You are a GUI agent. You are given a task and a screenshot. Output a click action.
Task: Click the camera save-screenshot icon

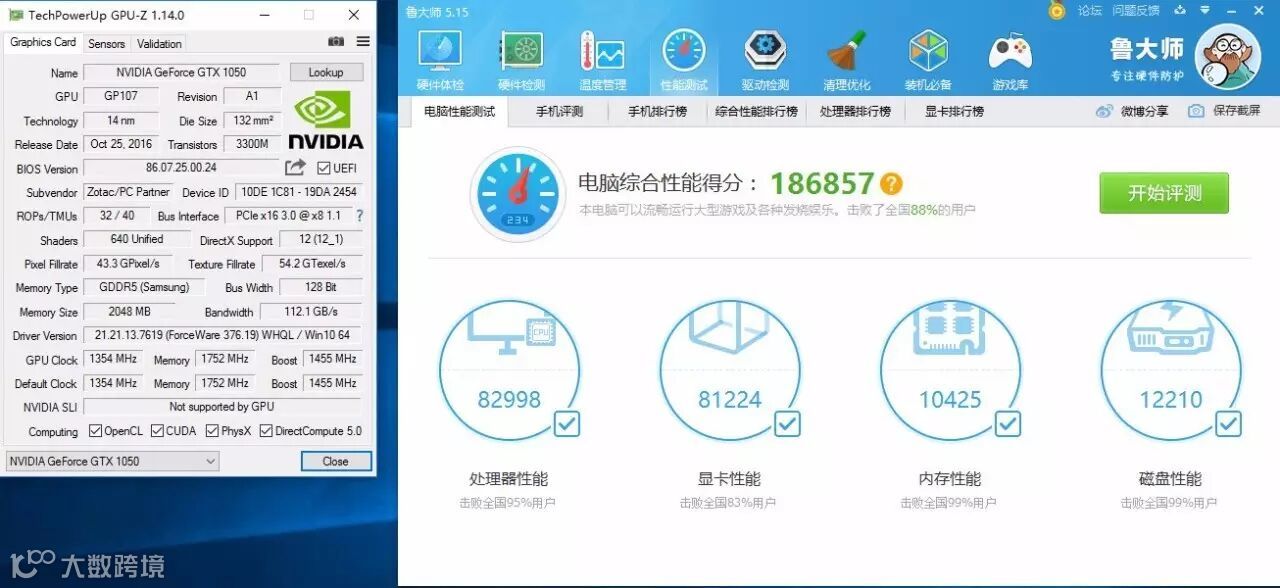[x=1196, y=111]
